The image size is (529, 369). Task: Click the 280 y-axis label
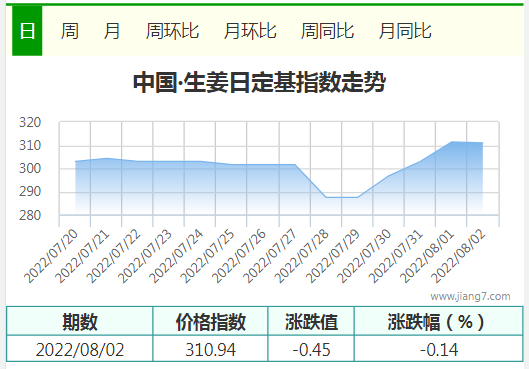[30, 215]
